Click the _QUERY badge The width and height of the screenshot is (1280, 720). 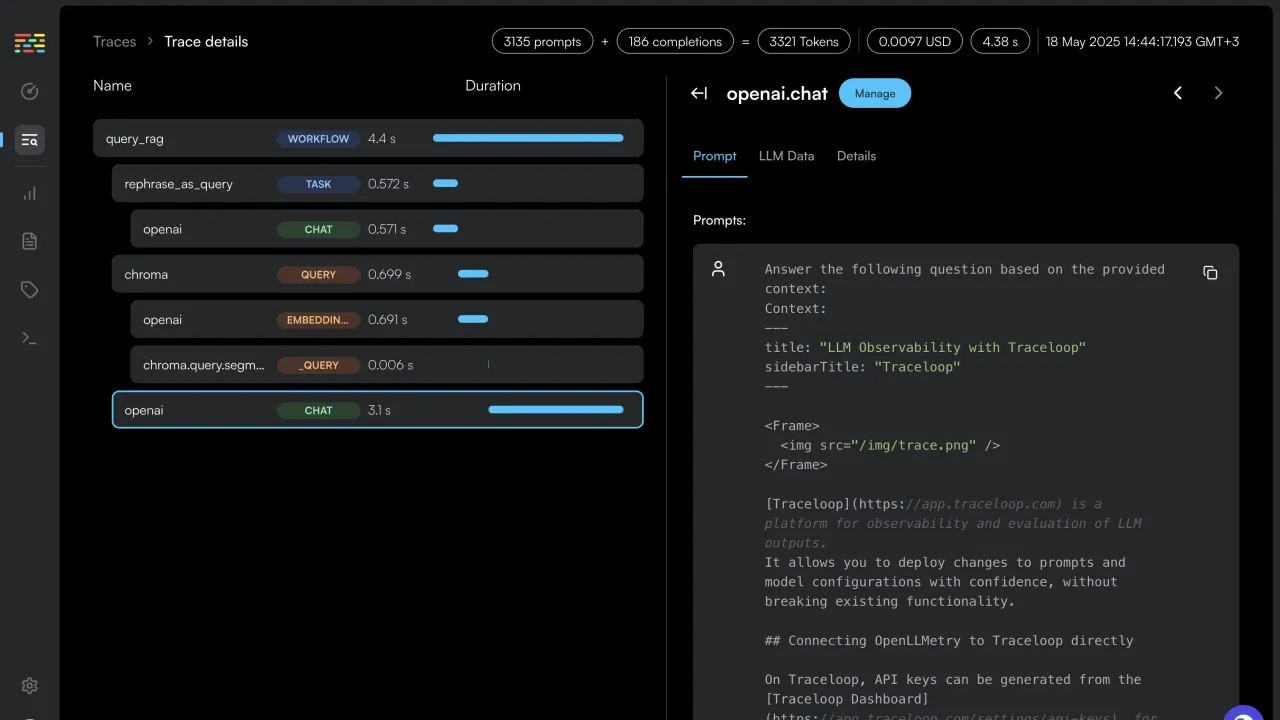tap(318, 365)
